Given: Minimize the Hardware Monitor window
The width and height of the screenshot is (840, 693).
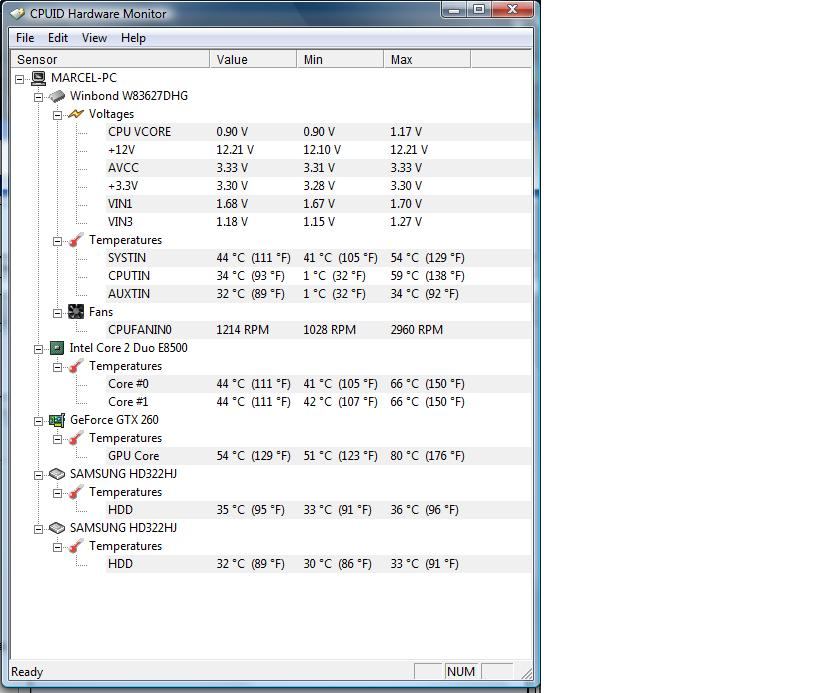Looking at the screenshot, I should pos(454,10).
